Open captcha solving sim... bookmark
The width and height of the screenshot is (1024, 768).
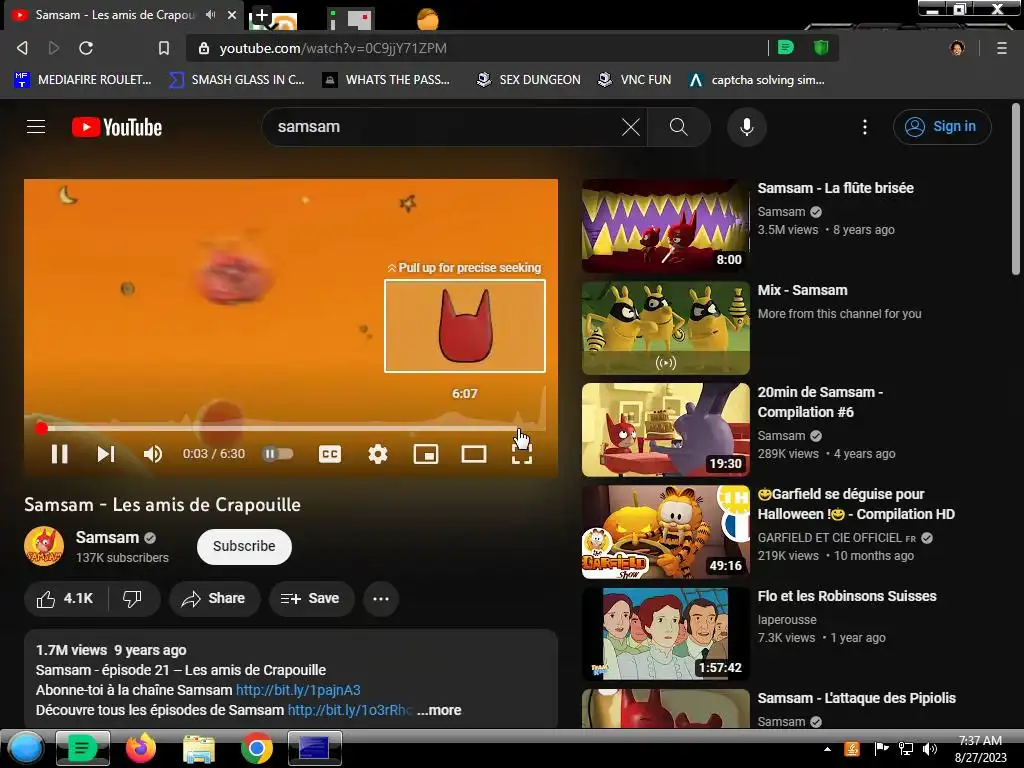(757, 80)
